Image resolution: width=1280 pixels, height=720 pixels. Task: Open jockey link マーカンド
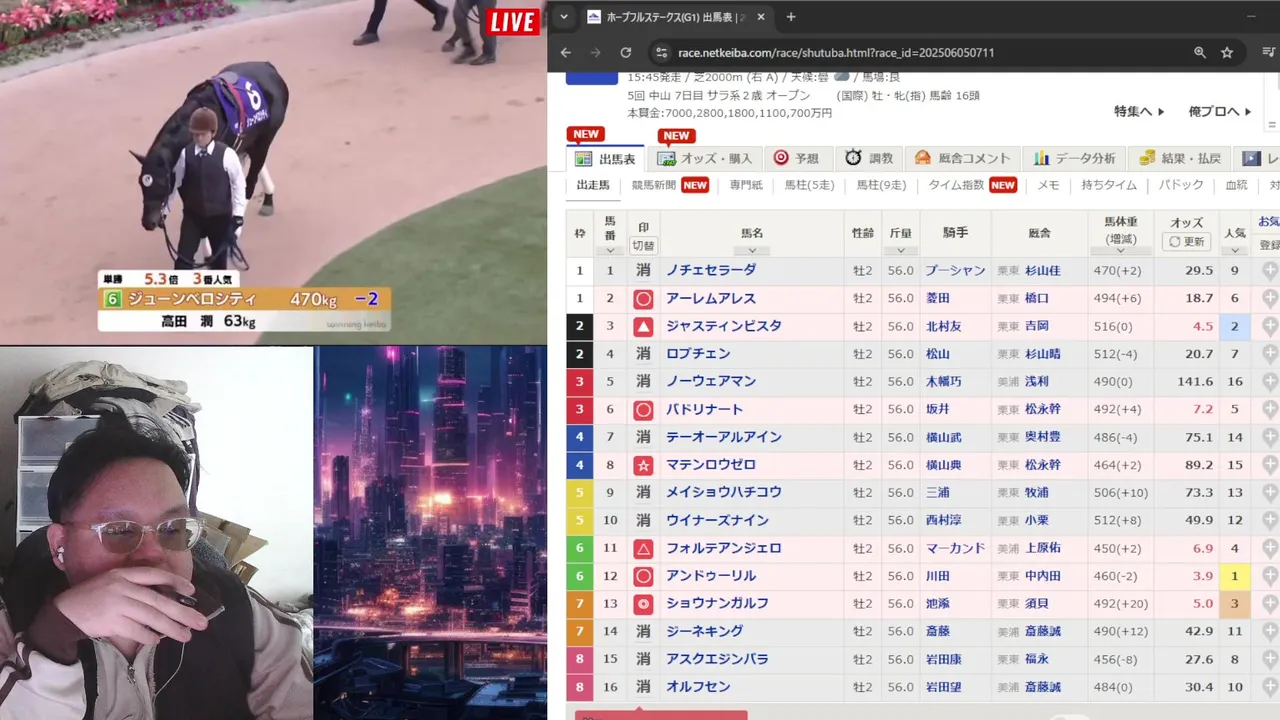955,548
